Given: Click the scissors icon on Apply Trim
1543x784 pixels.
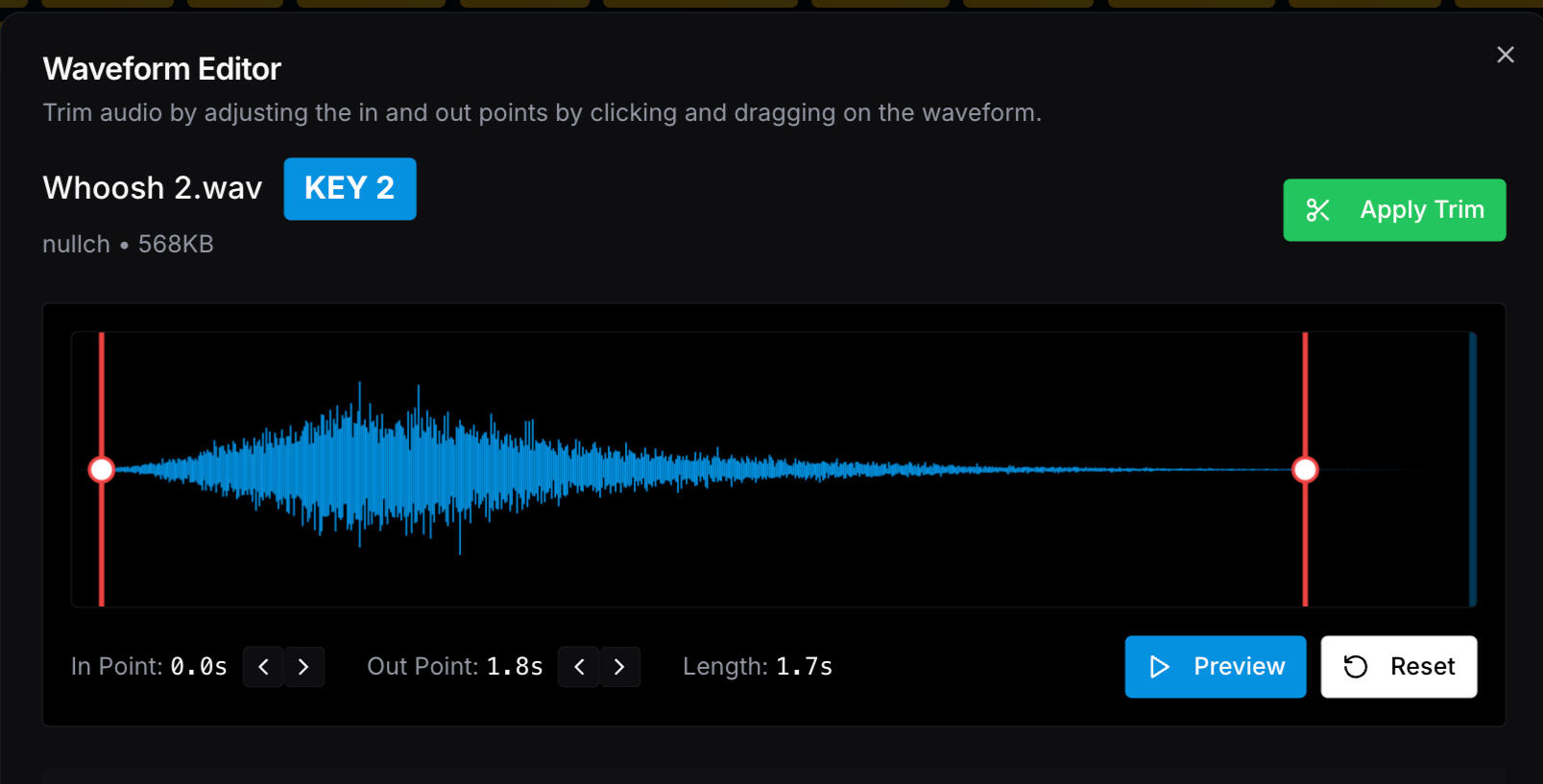Looking at the screenshot, I should (1317, 210).
